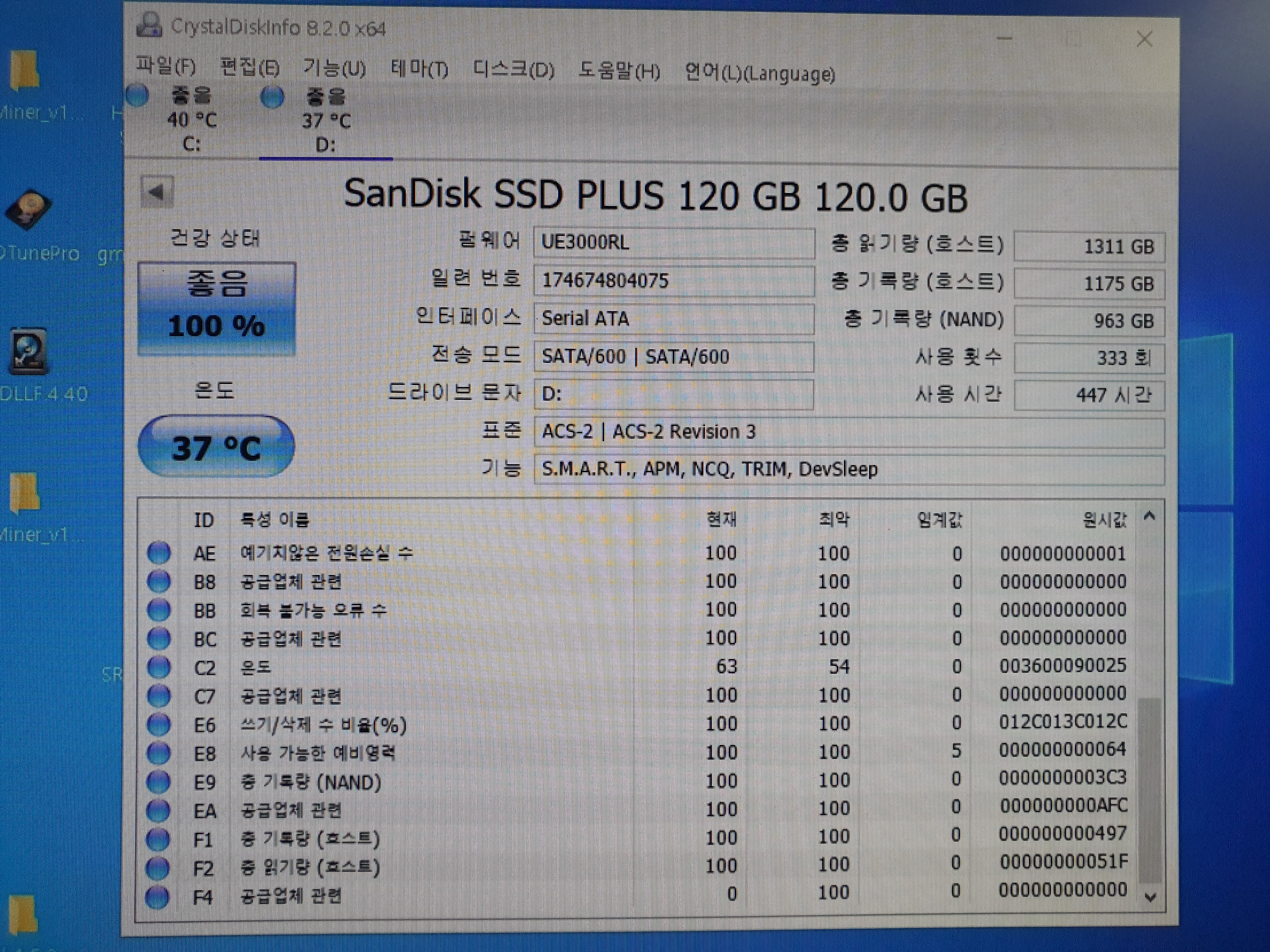The height and width of the screenshot is (952, 1270).
Task: Click the C: drive health status circle
Action: (138, 95)
